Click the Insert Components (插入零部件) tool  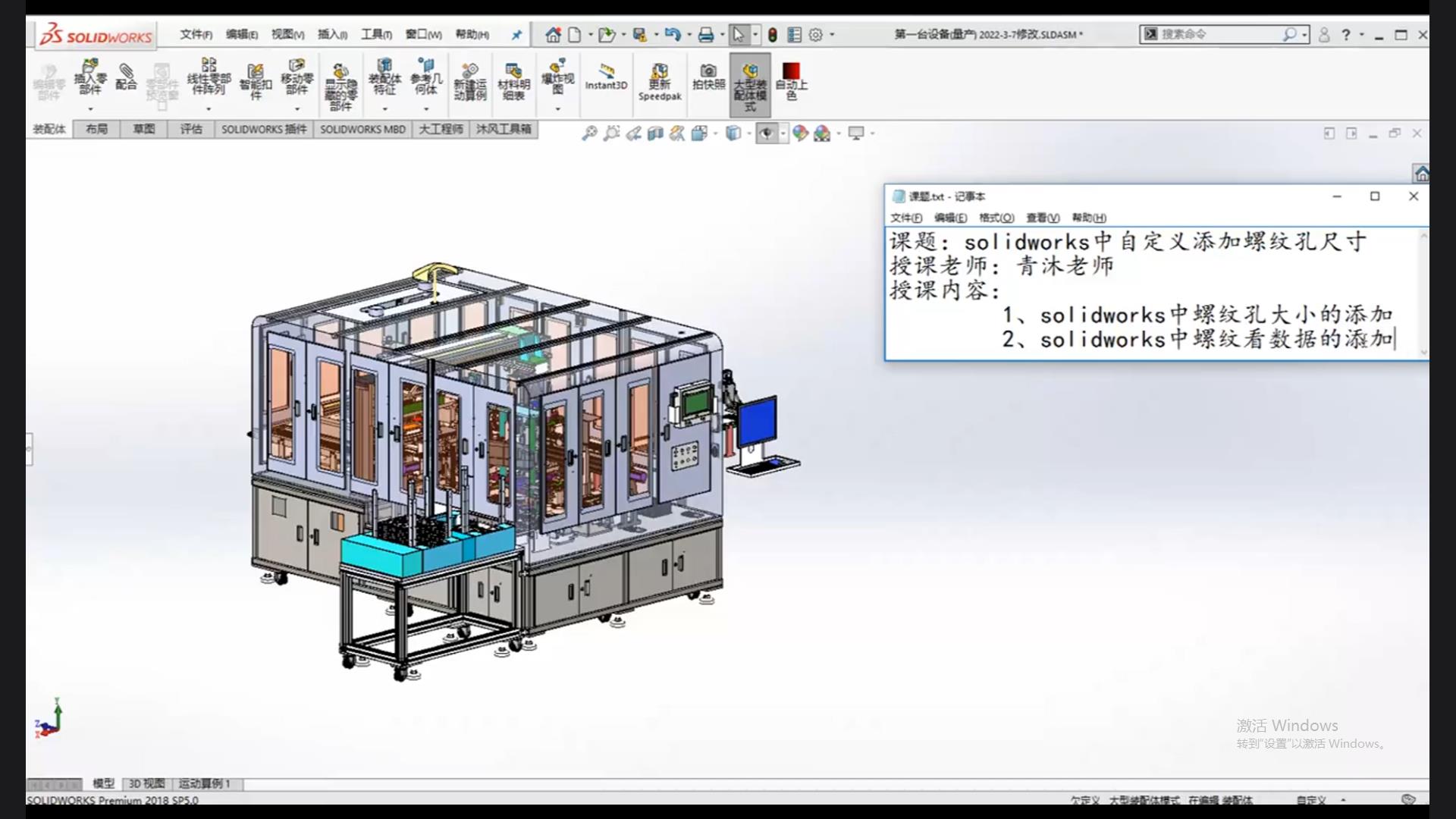[x=89, y=78]
